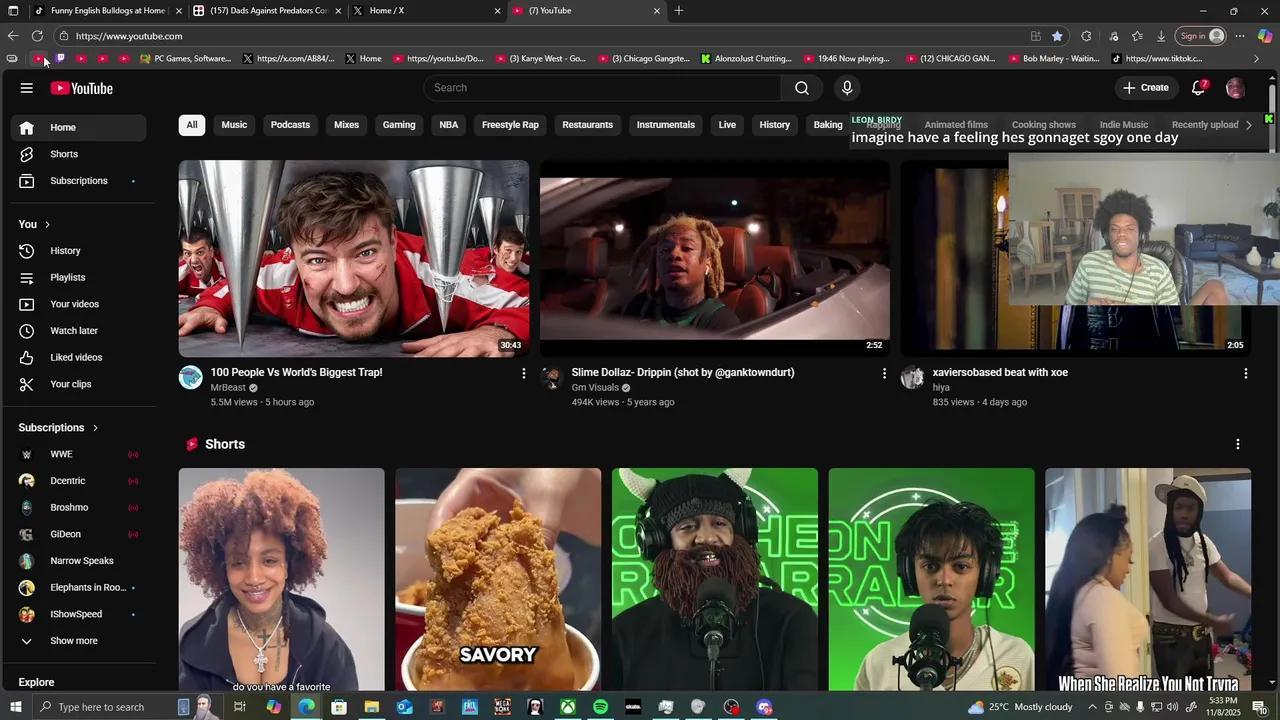
Task: Open File Explorer from taskbar
Action: click(371, 707)
